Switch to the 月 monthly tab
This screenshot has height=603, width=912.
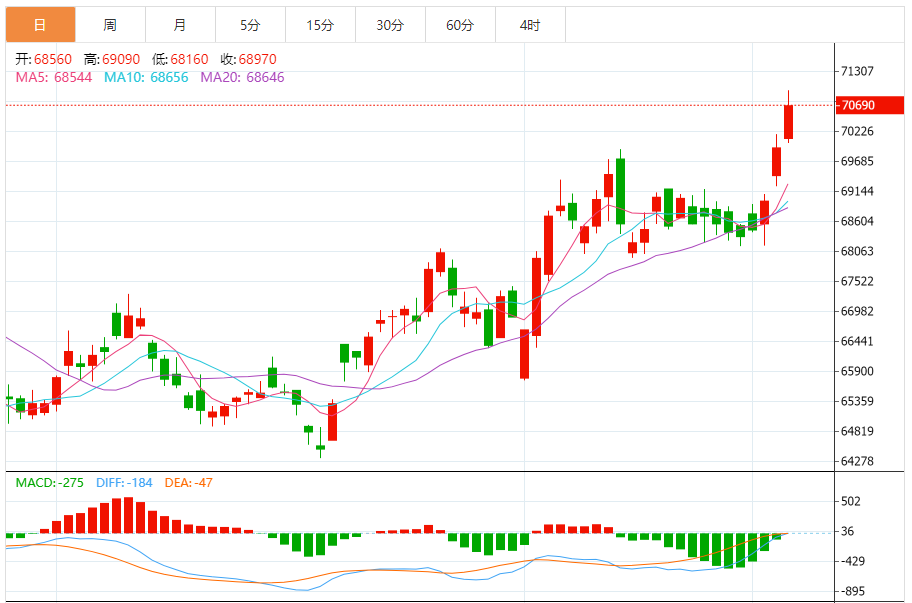click(x=180, y=25)
